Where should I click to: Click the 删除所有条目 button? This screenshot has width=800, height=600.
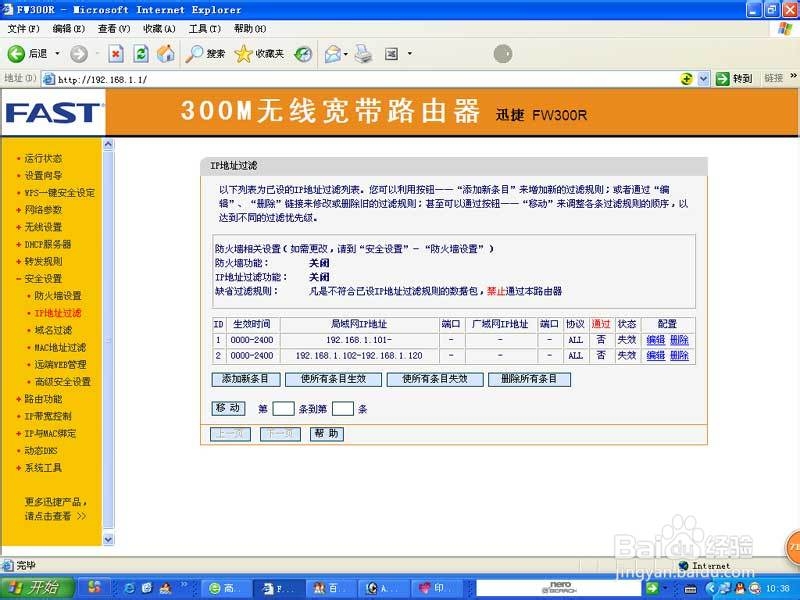[x=529, y=379]
